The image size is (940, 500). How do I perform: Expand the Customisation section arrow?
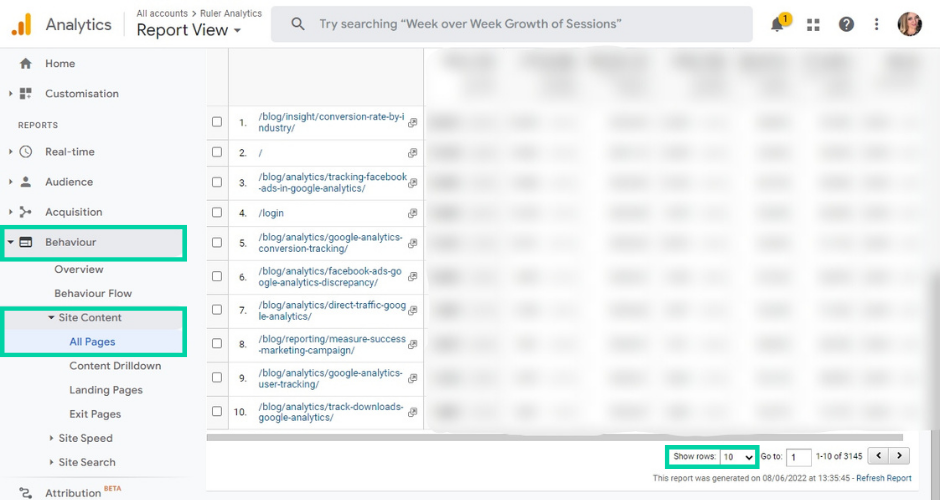click(10, 94)
